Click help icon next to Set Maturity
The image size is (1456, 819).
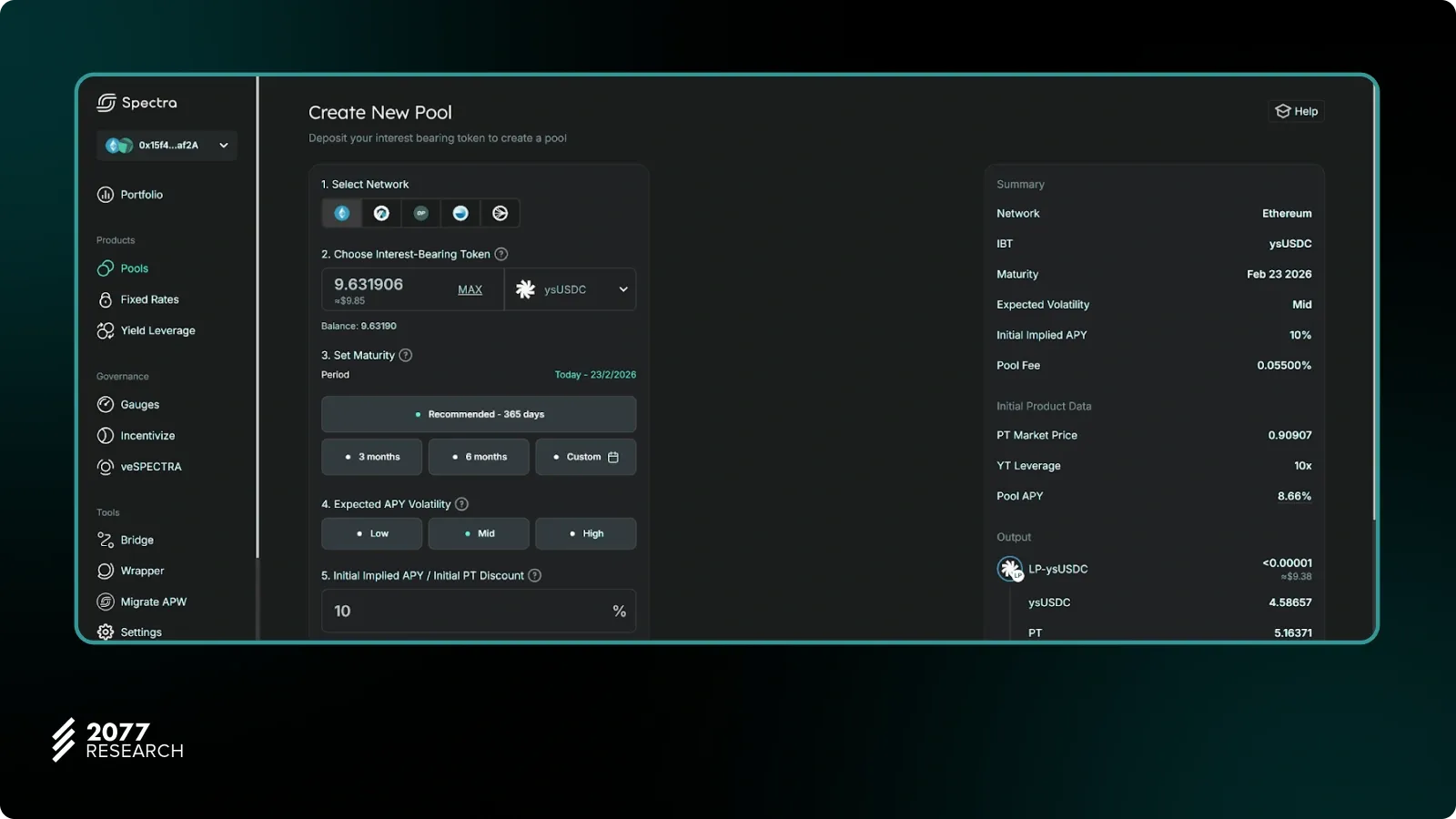(x=406, y=355)
